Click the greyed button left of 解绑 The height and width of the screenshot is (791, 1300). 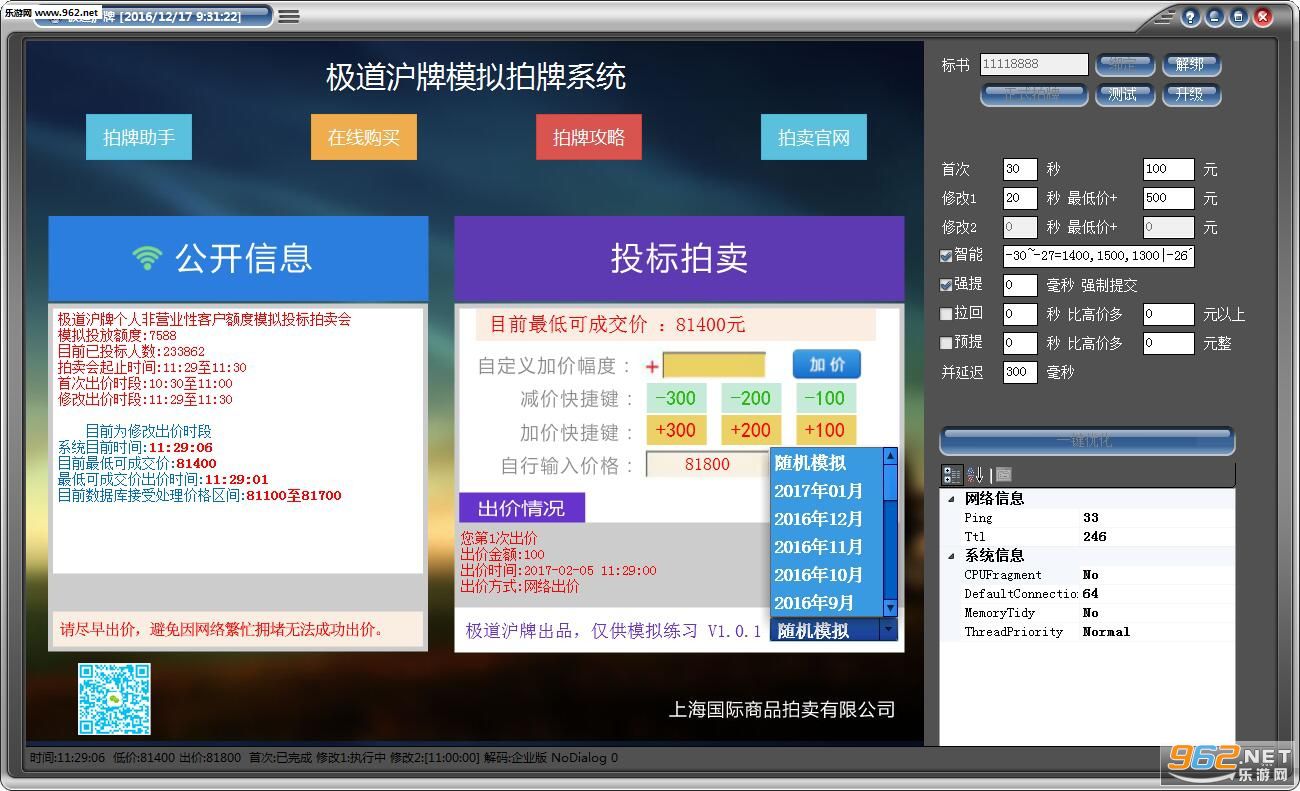coord(1124,64)
